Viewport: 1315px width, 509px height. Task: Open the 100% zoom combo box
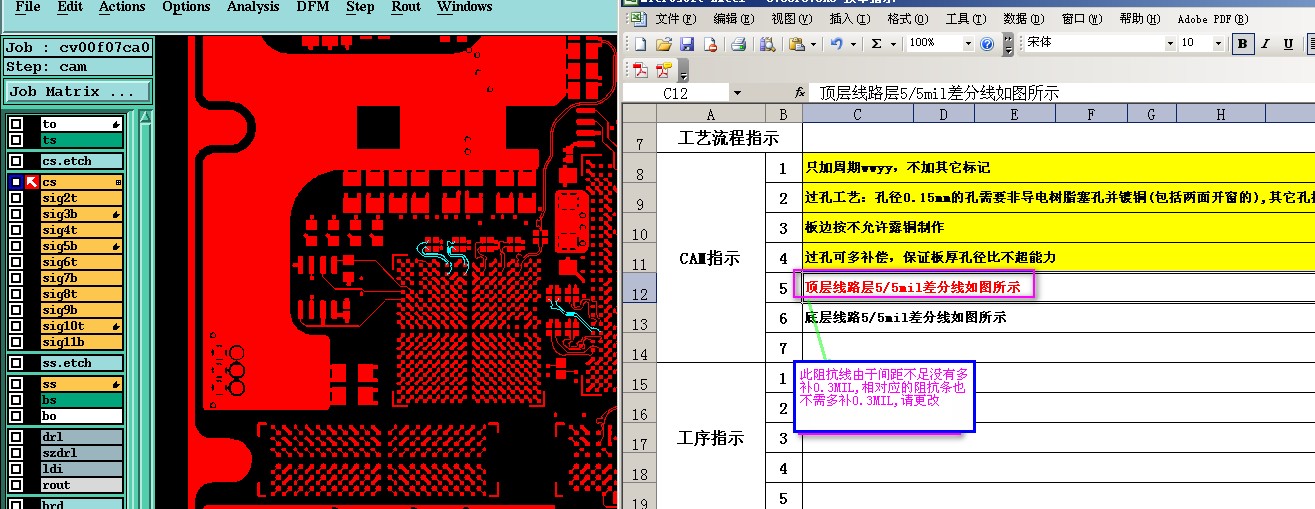[940, 43]
